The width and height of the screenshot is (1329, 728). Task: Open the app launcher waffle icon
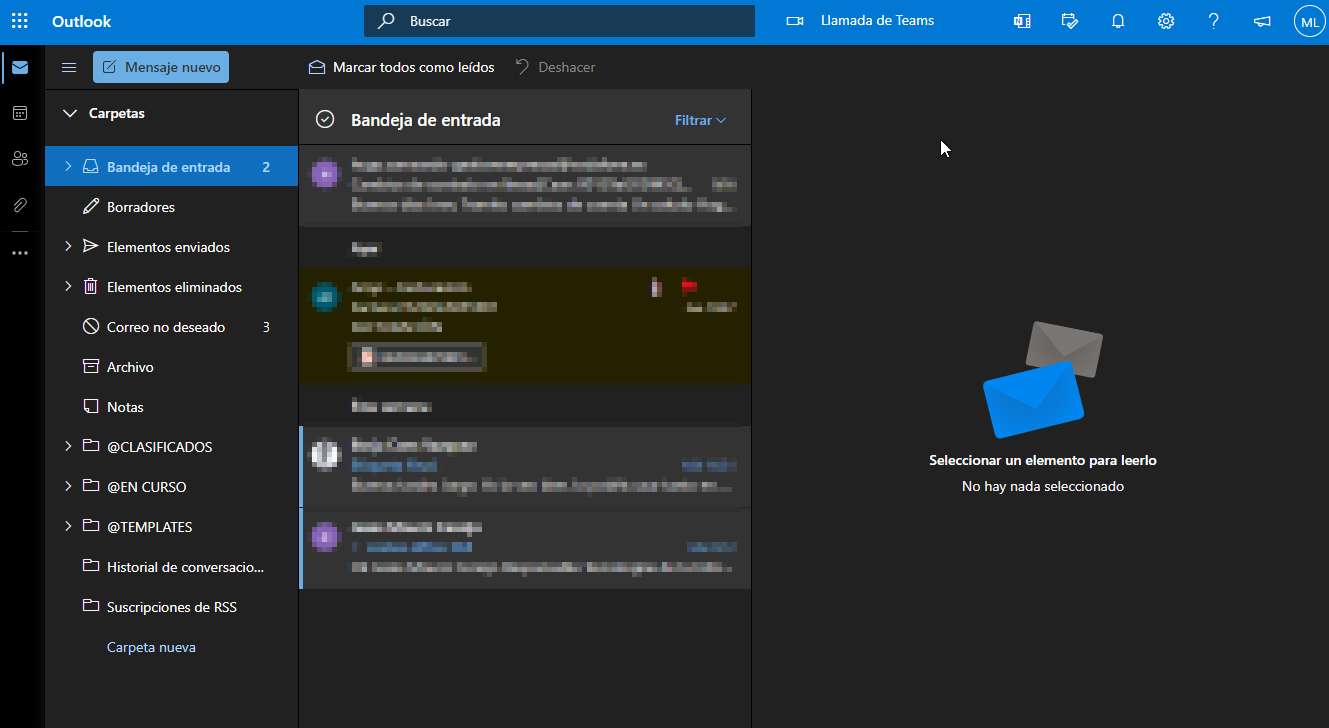[x=20, y=21]
